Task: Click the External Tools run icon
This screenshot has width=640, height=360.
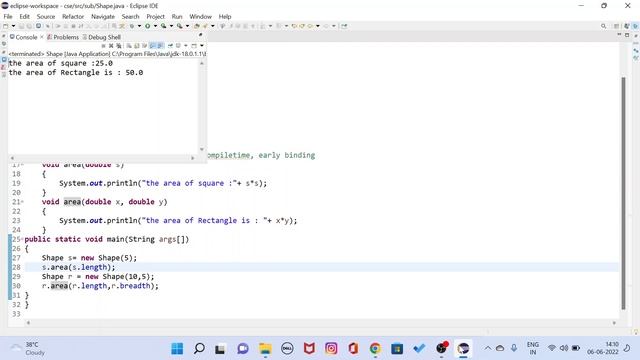Action: (x=180, y=26)
